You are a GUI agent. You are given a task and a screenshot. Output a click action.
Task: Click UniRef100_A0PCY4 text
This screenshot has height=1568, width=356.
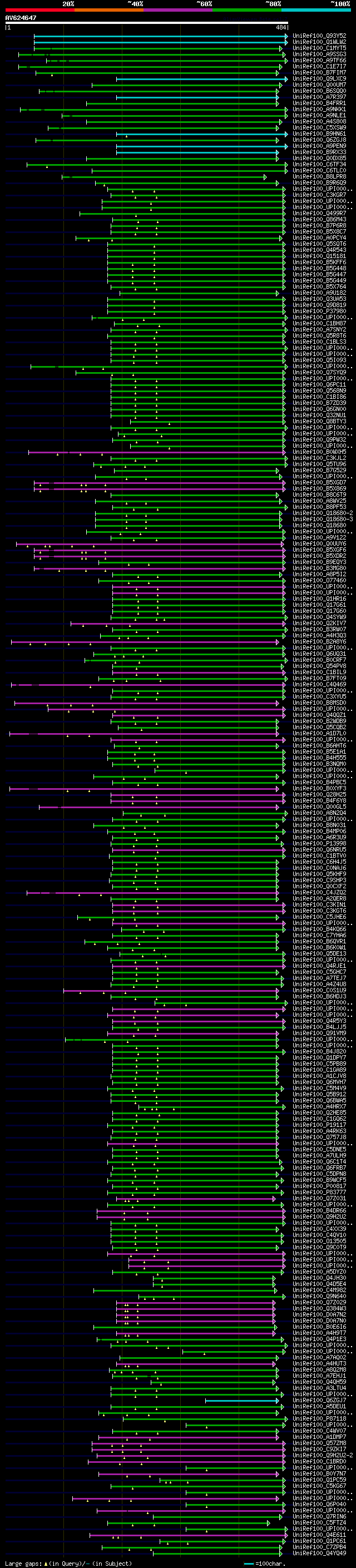pos(319,238)
